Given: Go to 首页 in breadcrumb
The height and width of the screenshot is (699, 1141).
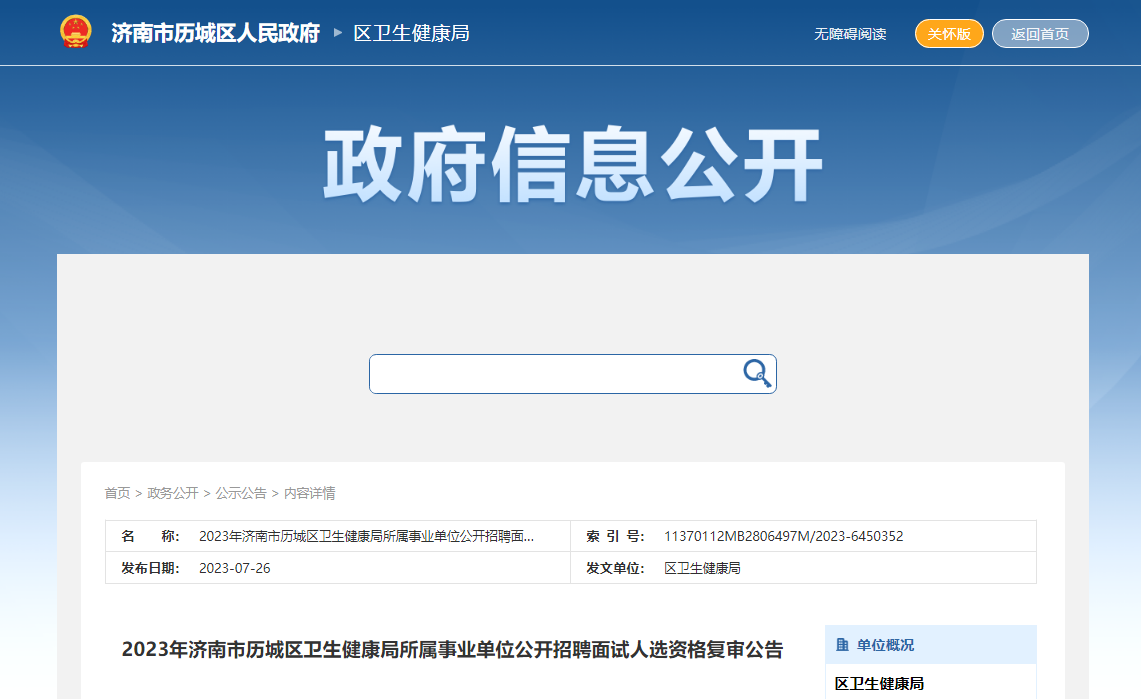Looking at the screenshot, I should 117,493.
